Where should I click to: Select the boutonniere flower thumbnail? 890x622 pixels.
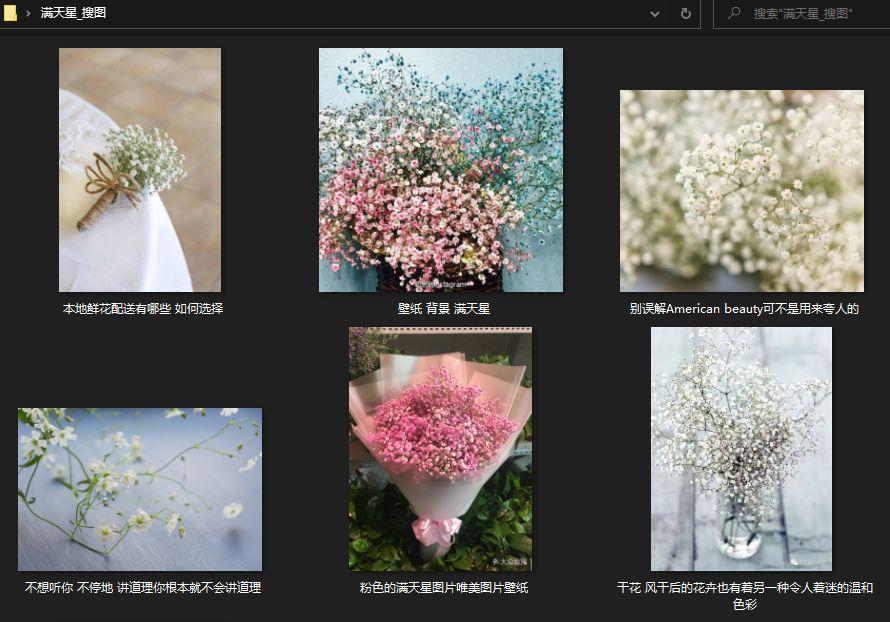[x=140, y=170]
